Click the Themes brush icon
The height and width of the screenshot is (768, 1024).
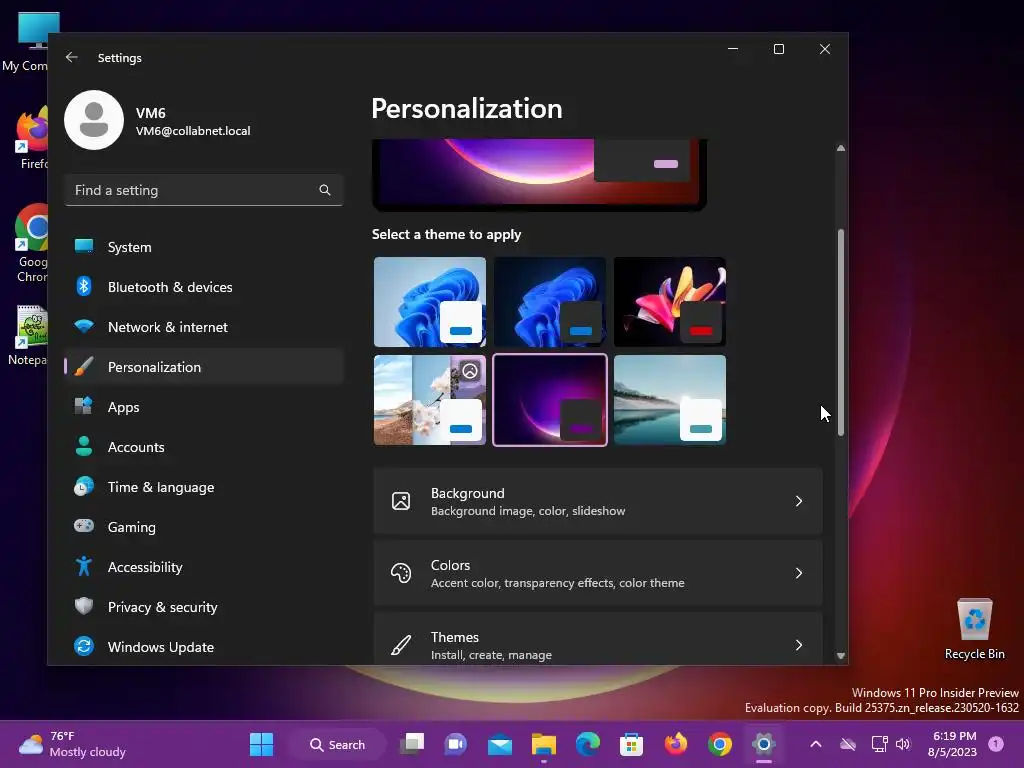pyautogui.click(x=401, y=645)
